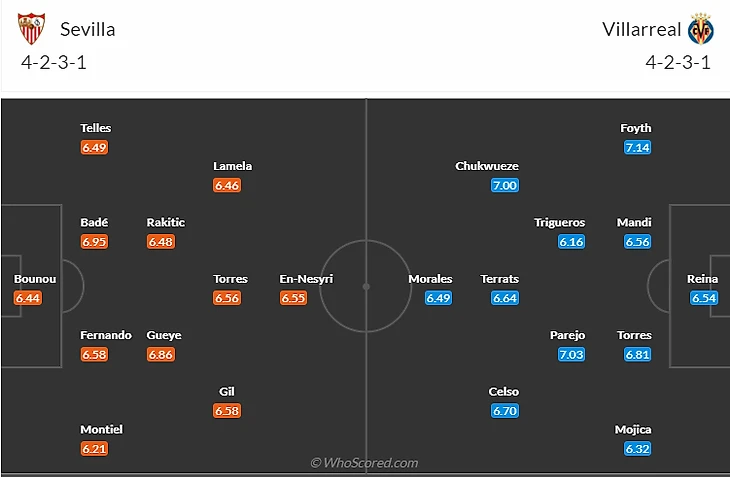Click Telles's 6.49 rating badge
This screenshot has width=730, height=477.
coord(95,147)
